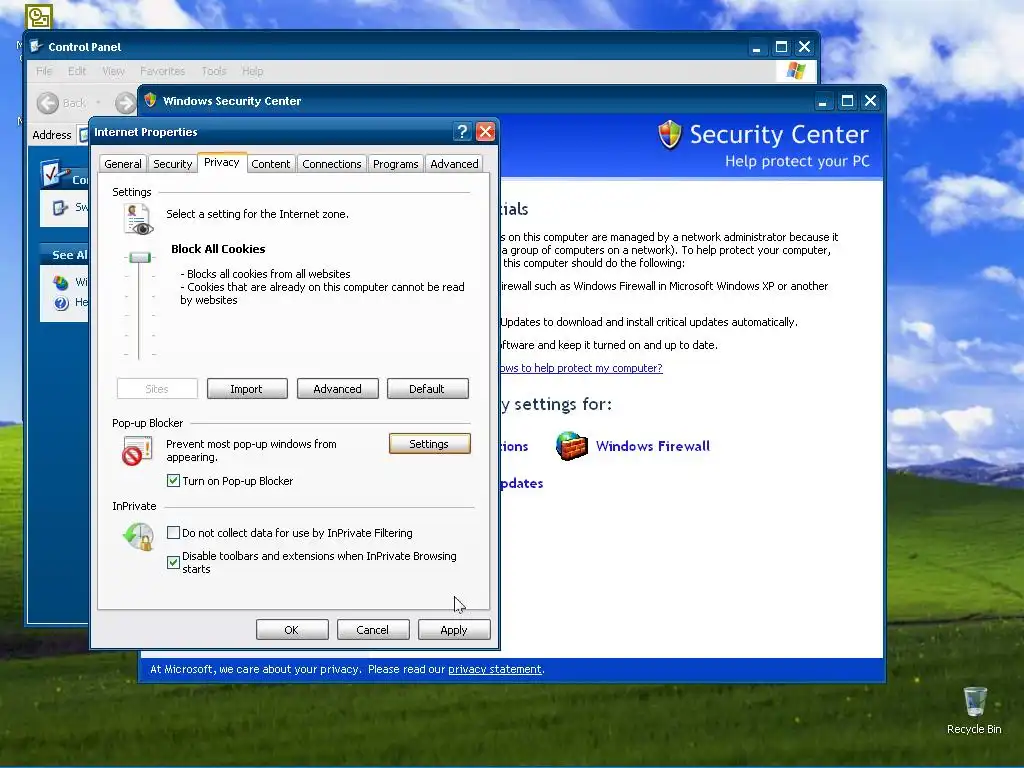Open the Recycle Bin on the desktop
This screenshot has width=1024, height=768.
point(974,710)
